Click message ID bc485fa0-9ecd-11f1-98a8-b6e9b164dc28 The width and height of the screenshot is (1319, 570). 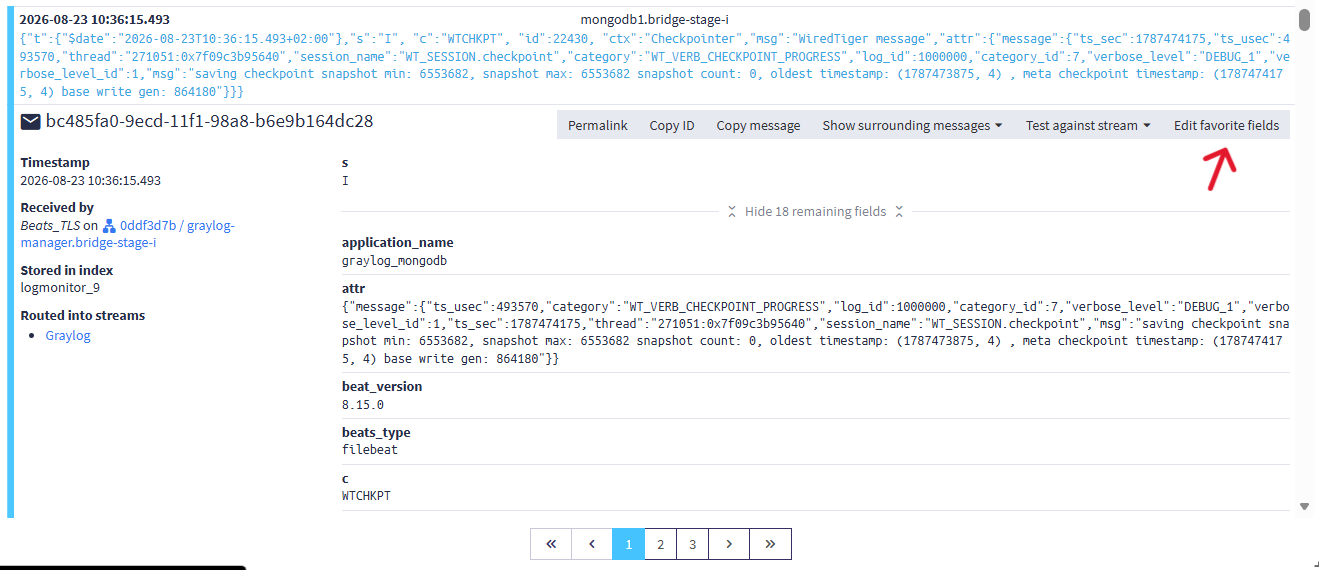point(210,122)
